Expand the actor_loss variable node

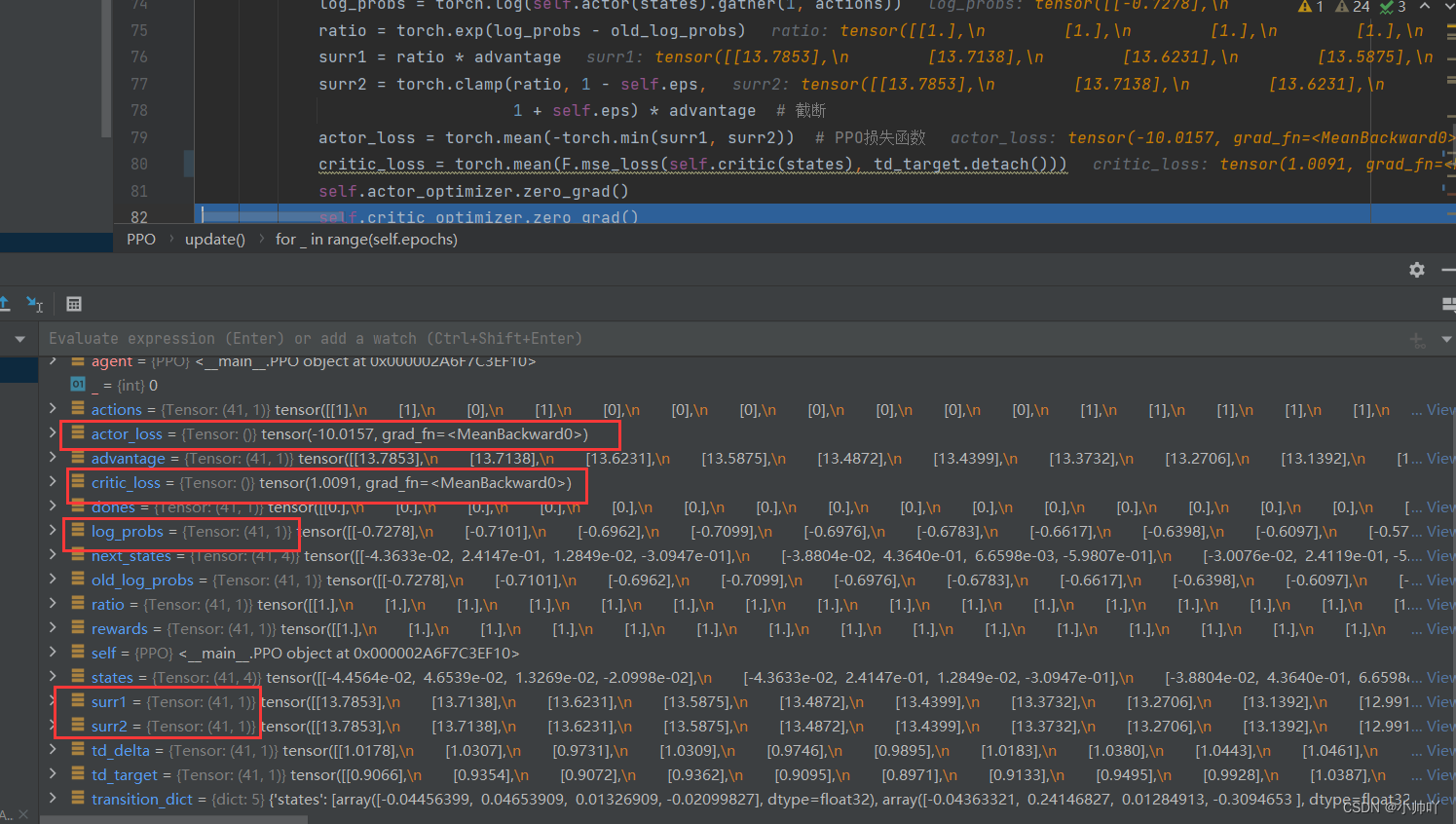point(53,433)
